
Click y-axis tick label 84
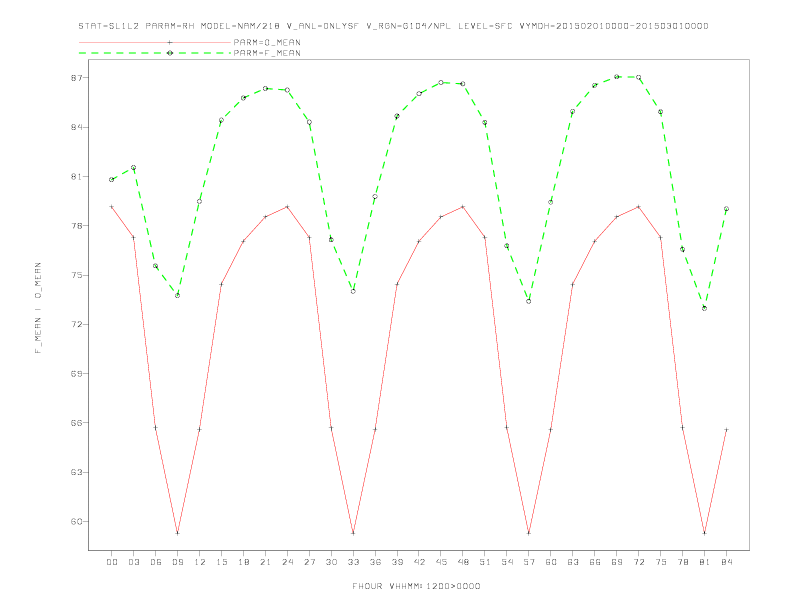(x=77, y=127)
